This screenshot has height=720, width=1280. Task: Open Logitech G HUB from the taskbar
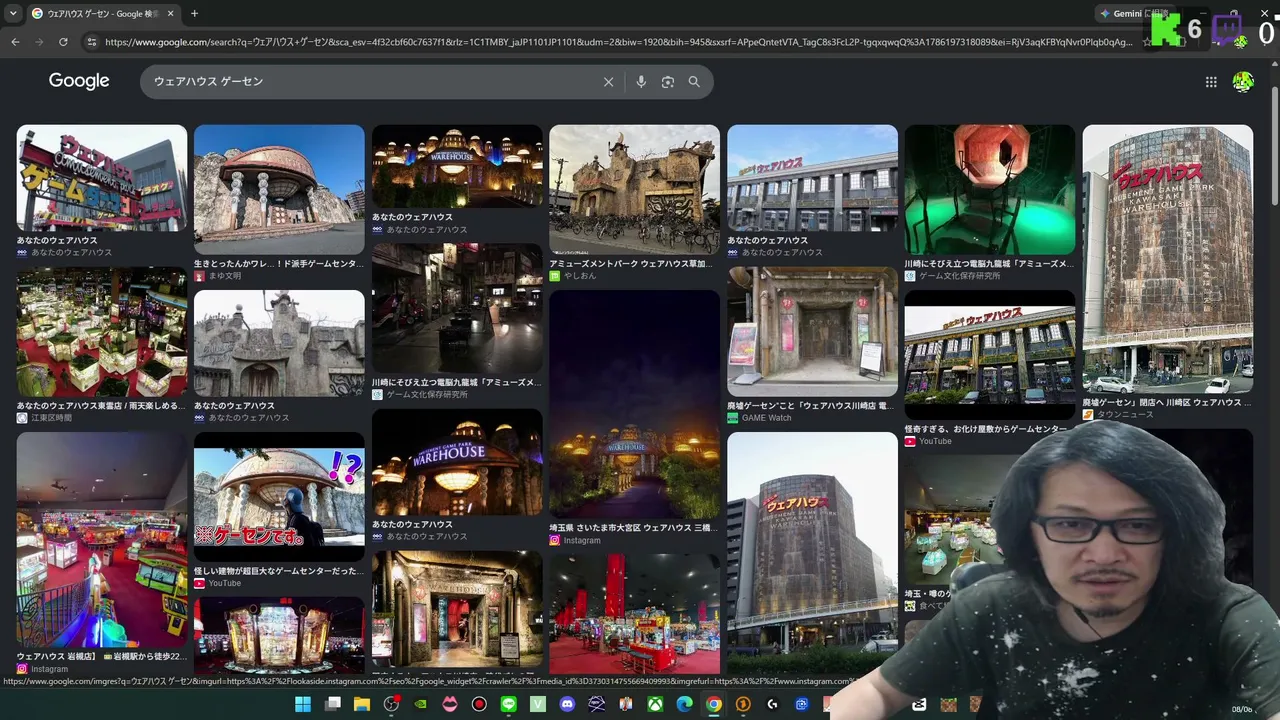coord(772,704)
